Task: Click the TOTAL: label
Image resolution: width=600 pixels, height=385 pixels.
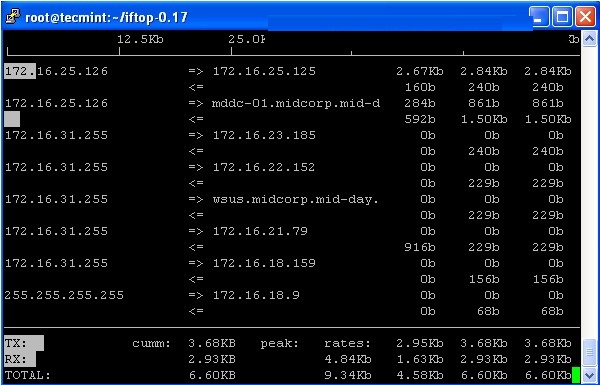Action: point(28,375)
